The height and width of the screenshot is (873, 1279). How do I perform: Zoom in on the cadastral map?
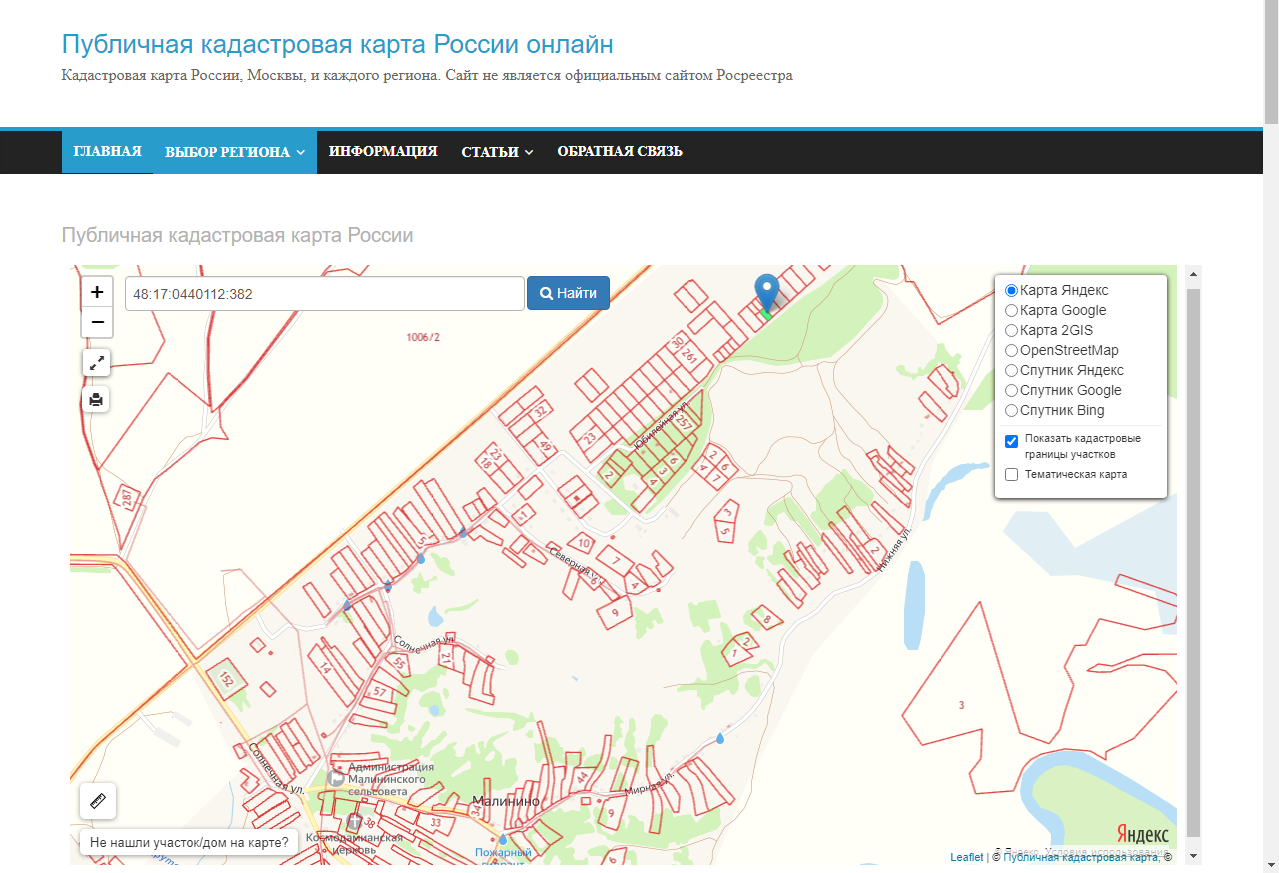coord(97,292)
